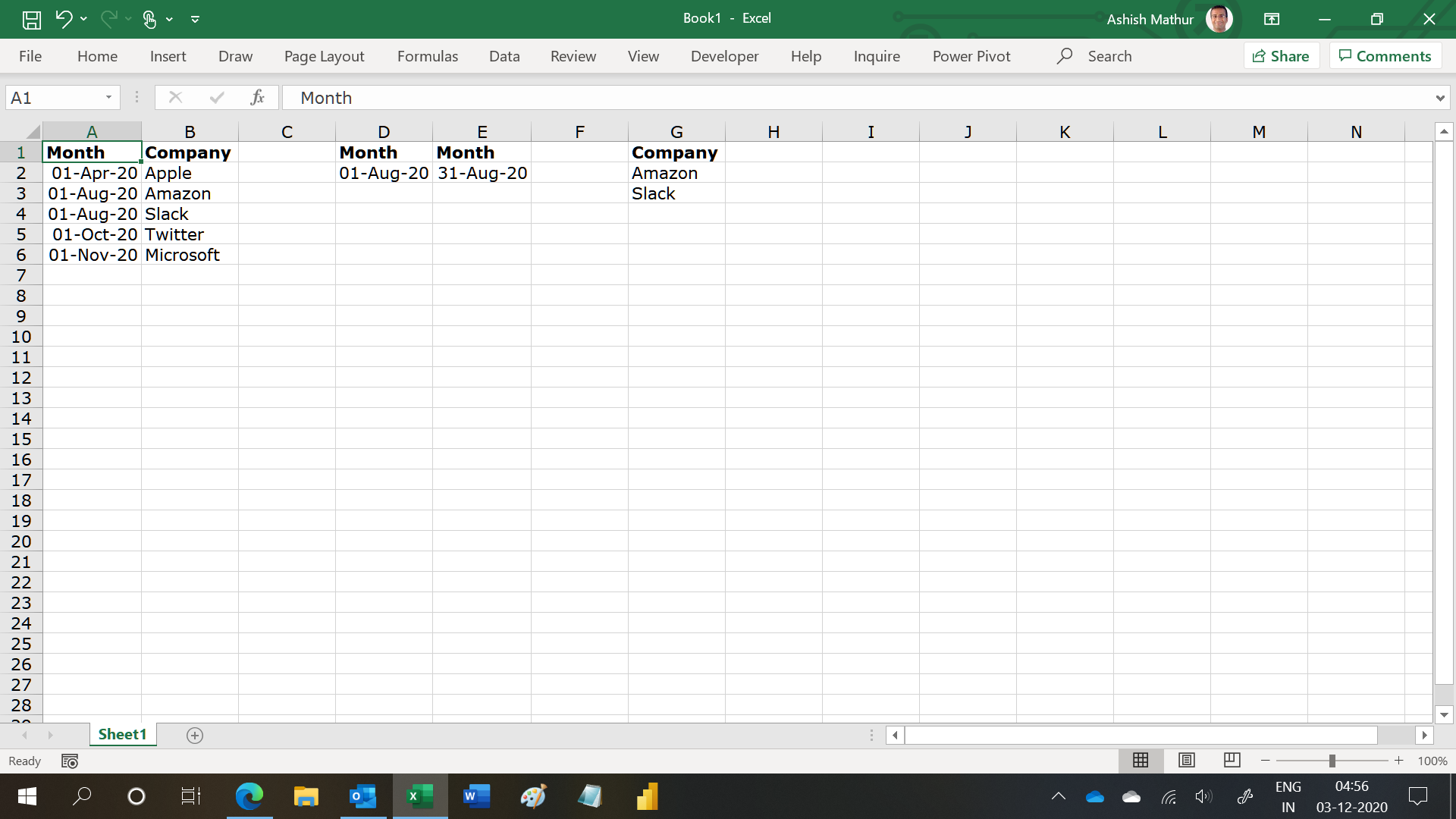The image size is (1456, 819).
Task: Click the Insert Function fx icon
Action: click(x=258, y=97)
